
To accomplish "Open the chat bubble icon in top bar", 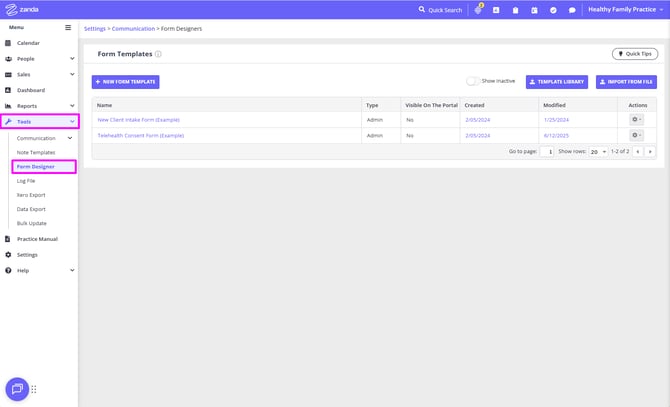I will [x=572, y=10].
